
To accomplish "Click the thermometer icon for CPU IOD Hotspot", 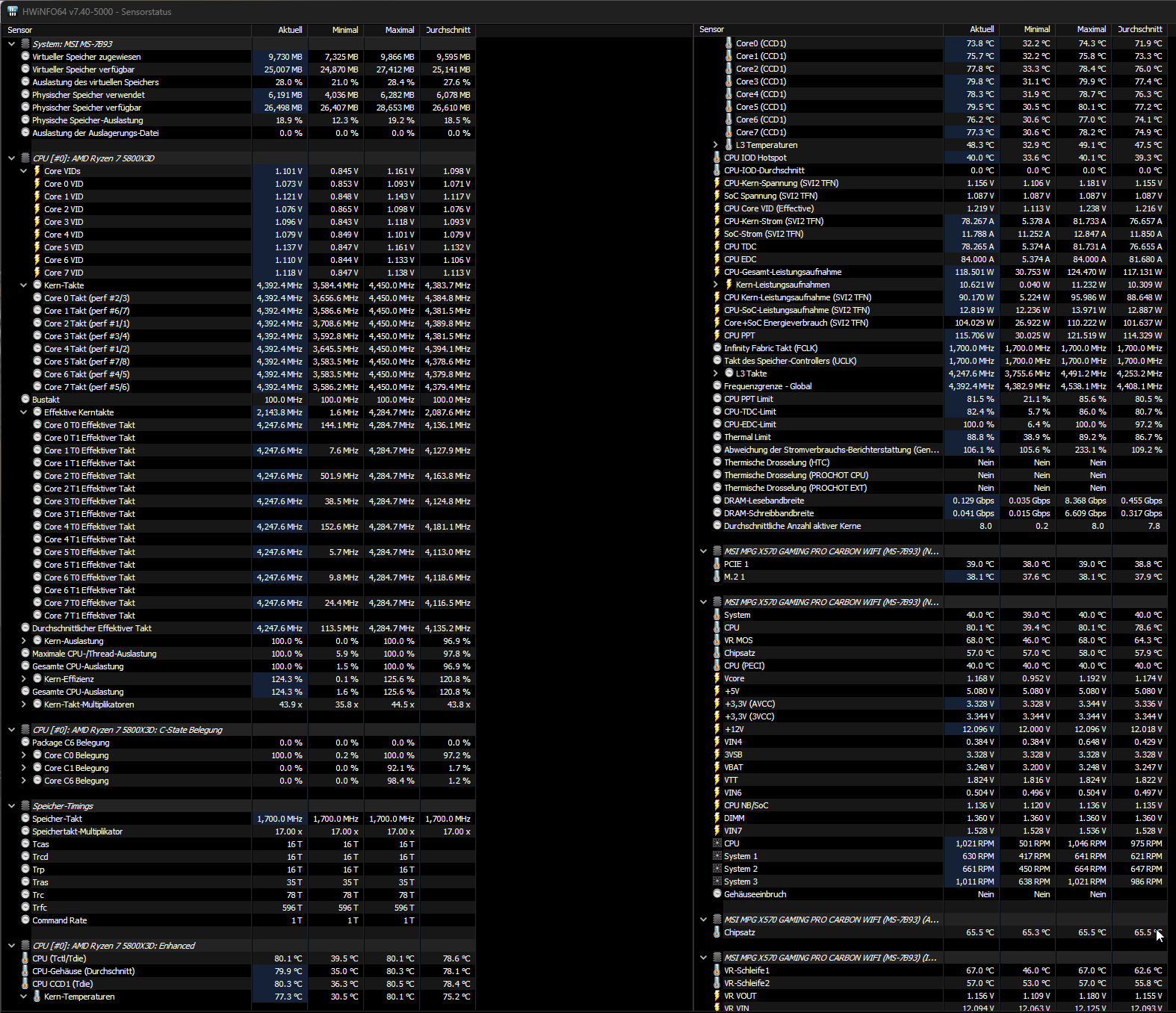I will (x=717, y=158).
